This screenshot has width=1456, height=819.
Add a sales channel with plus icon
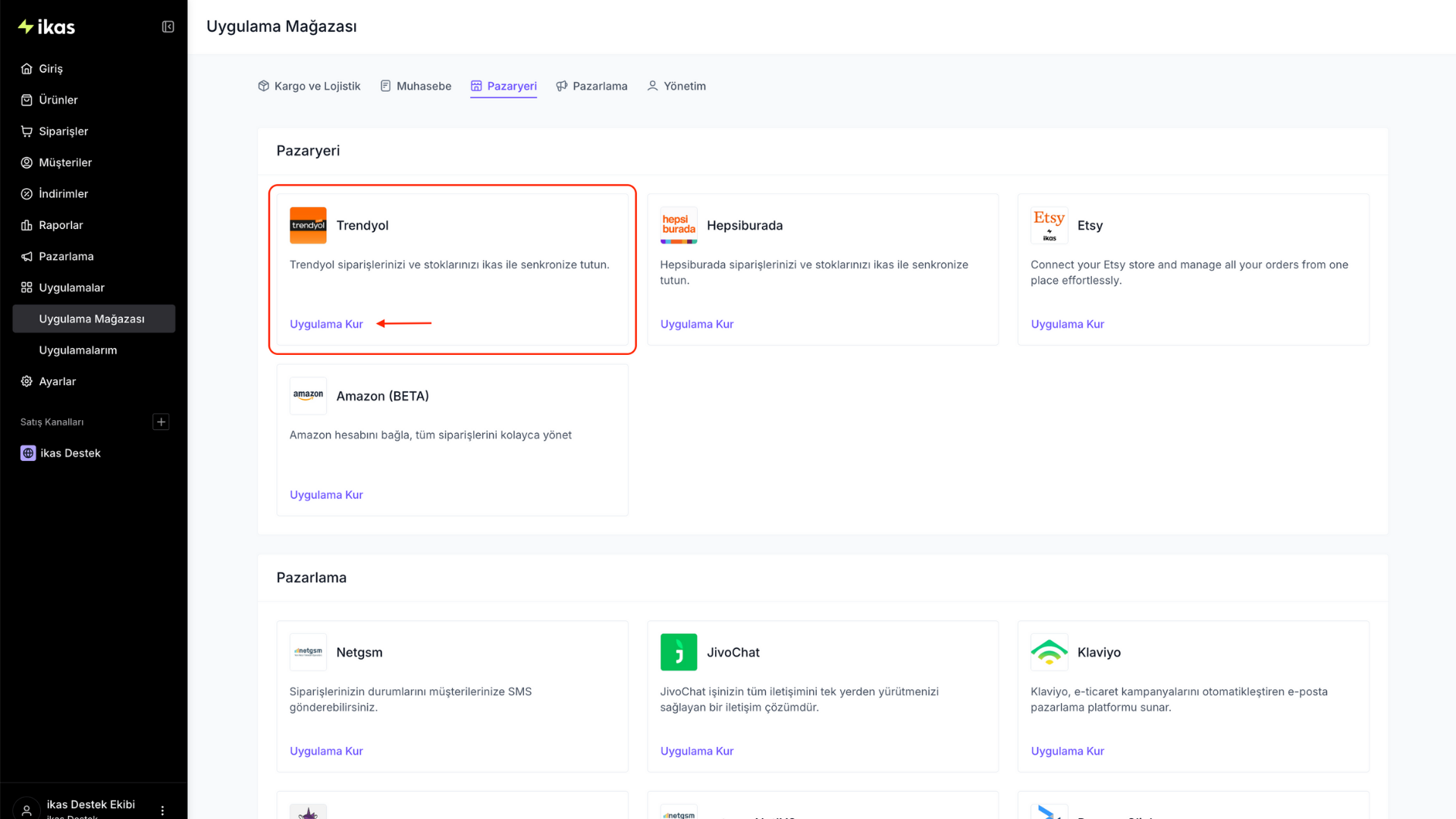click(x=161, y=422)
